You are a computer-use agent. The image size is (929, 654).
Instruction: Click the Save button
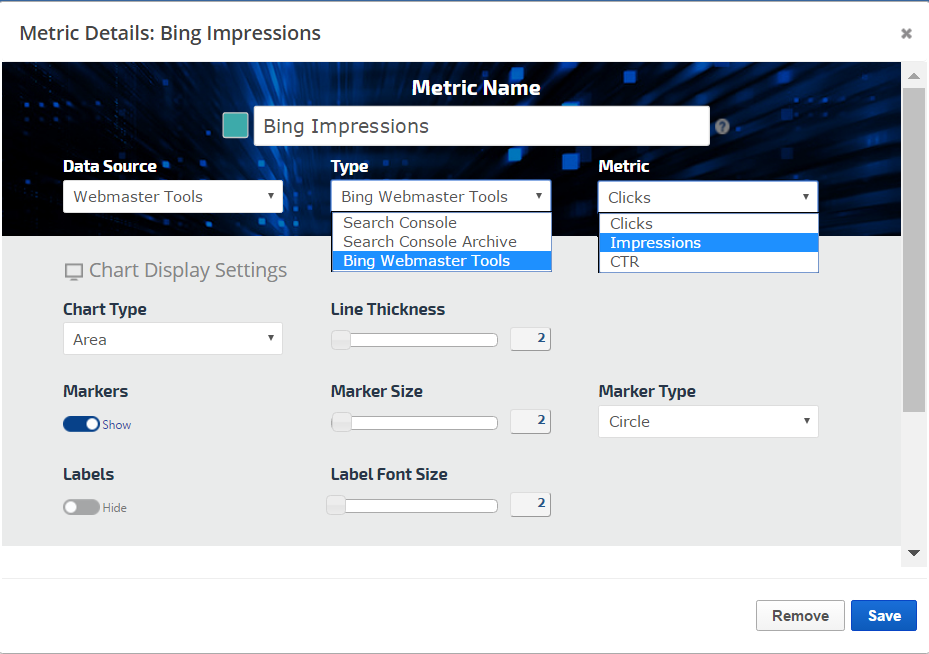[x=883, y=616]
